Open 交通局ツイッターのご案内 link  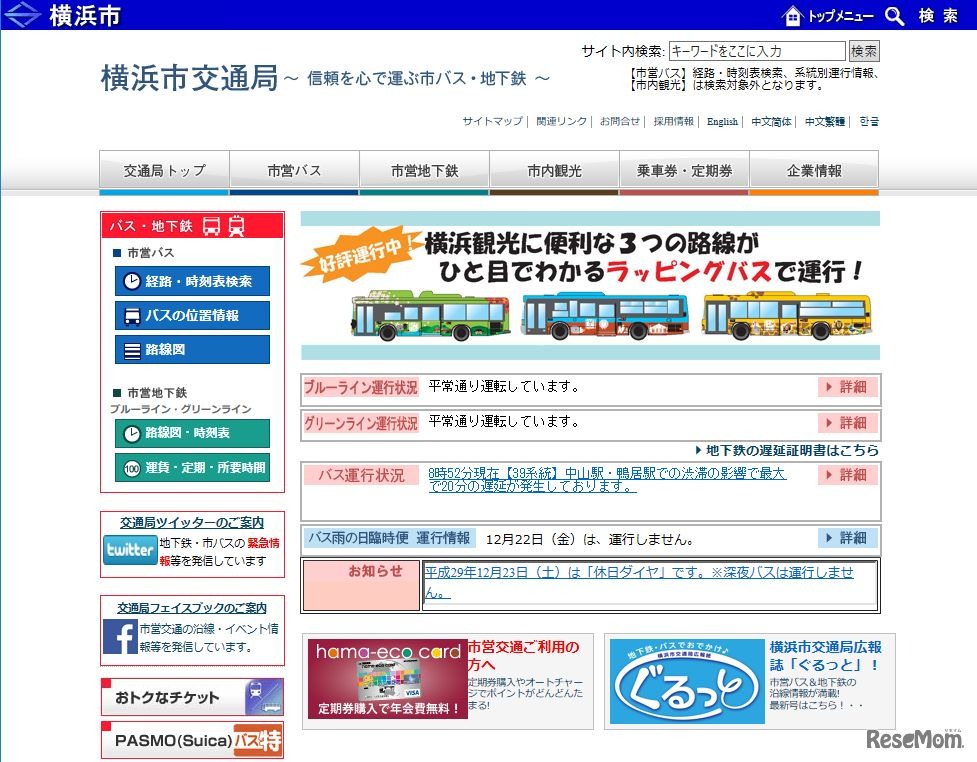192,523
